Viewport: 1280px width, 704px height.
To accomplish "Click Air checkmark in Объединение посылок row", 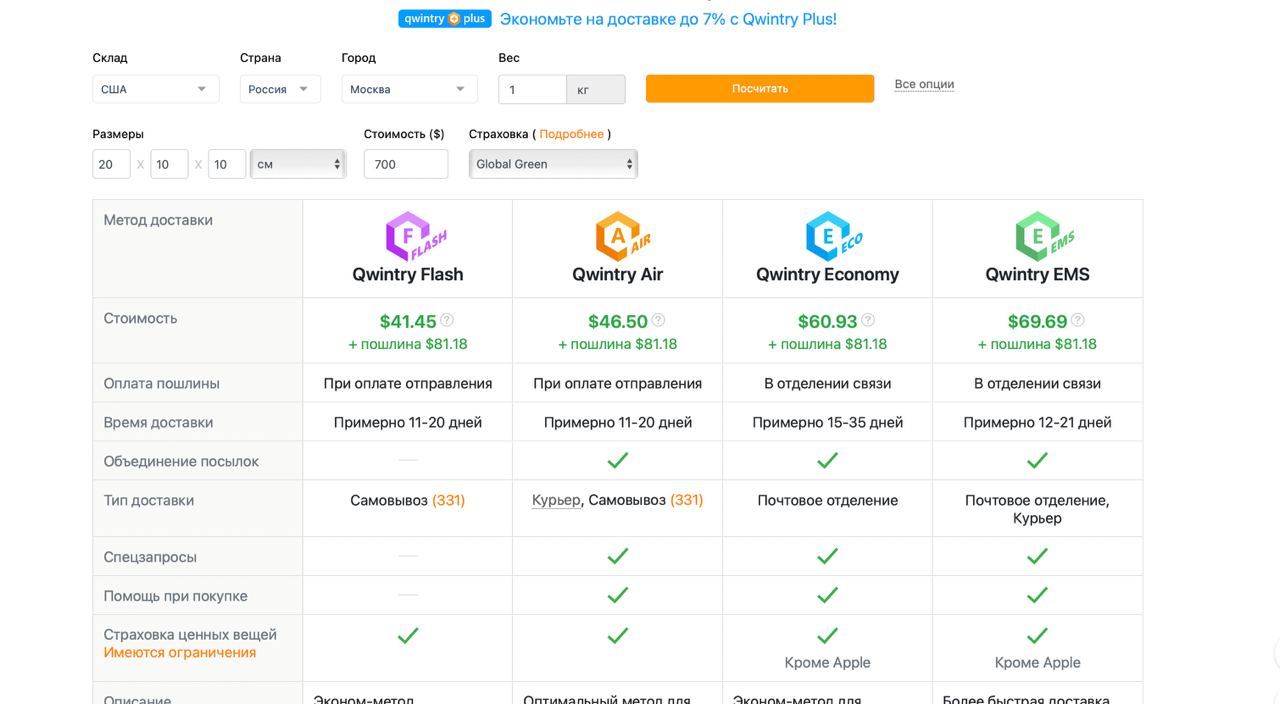I will [618, 460].
